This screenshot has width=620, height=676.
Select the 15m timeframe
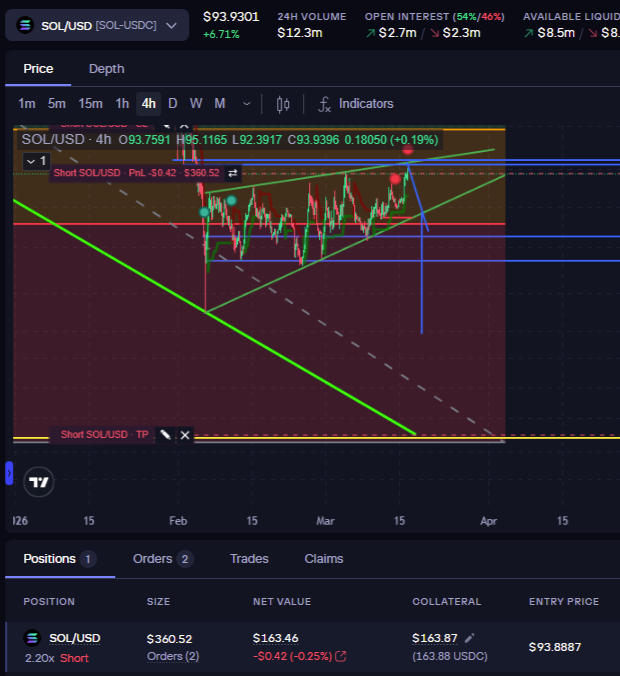click(91, 103)
